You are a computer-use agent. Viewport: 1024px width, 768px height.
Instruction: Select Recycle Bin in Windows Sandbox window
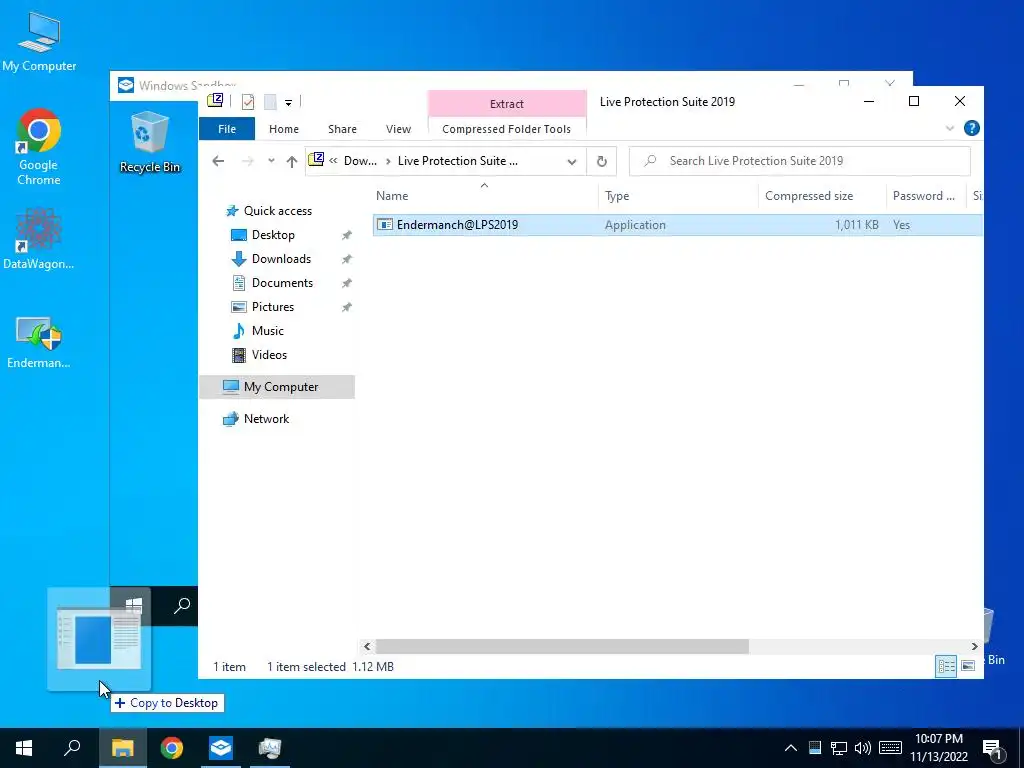pyautogui.click(x=150, y=142)
